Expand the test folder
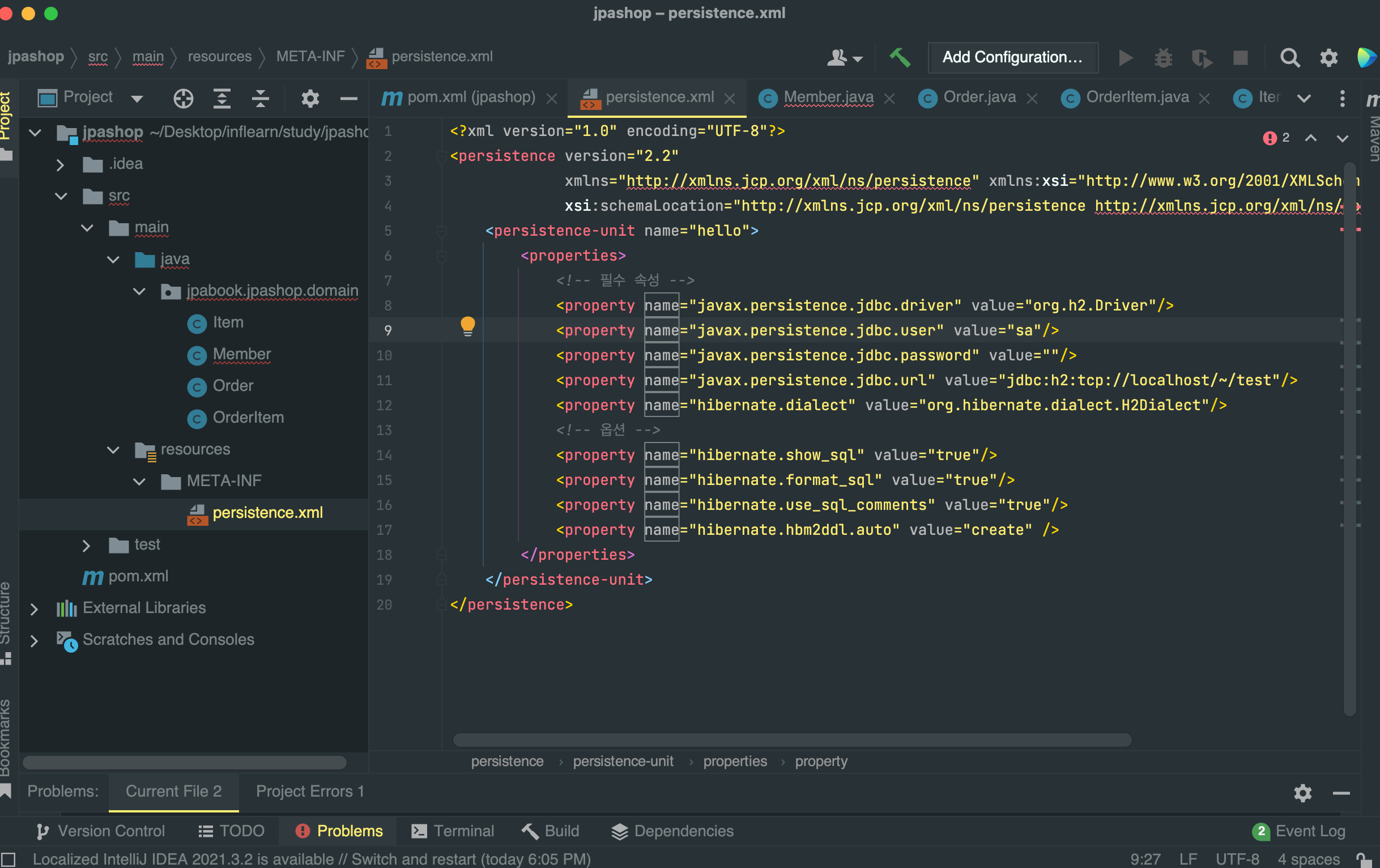The height and width of the screenshot is (868, 1380). pos(87,546)
